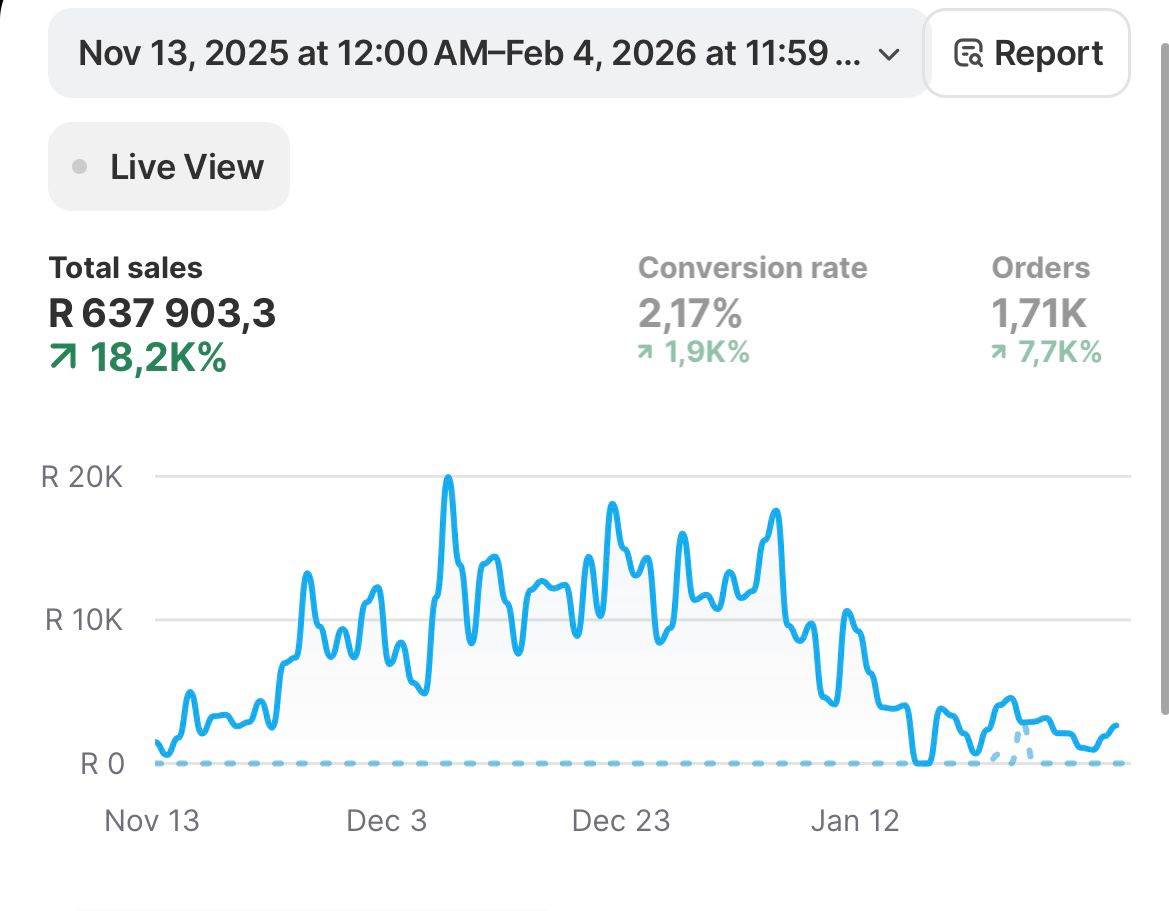The width and height of the screenshot is (1169, 911).
Task: Click the up arrow beside 7,7K%
Action: point(999,352)
